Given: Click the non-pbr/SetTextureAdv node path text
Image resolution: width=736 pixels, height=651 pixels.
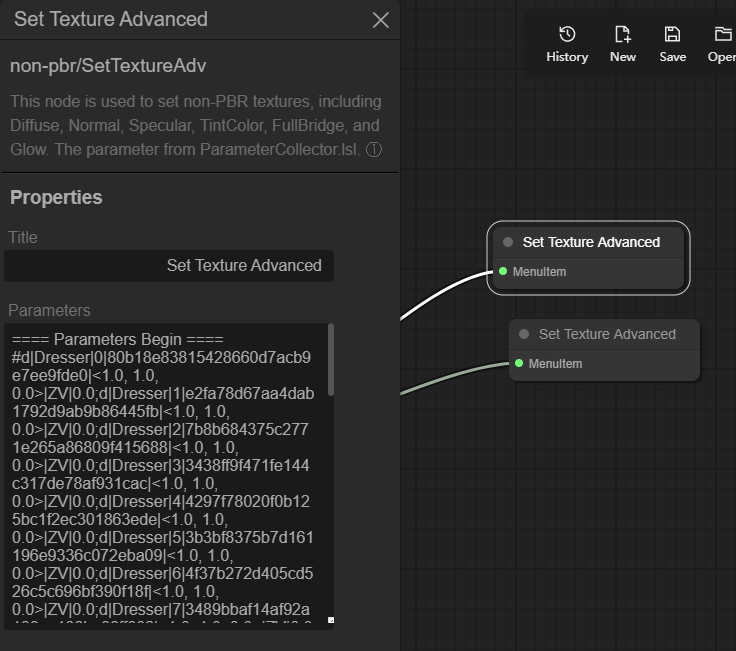Looking at the screenshot, I should (x=108, y=66).
